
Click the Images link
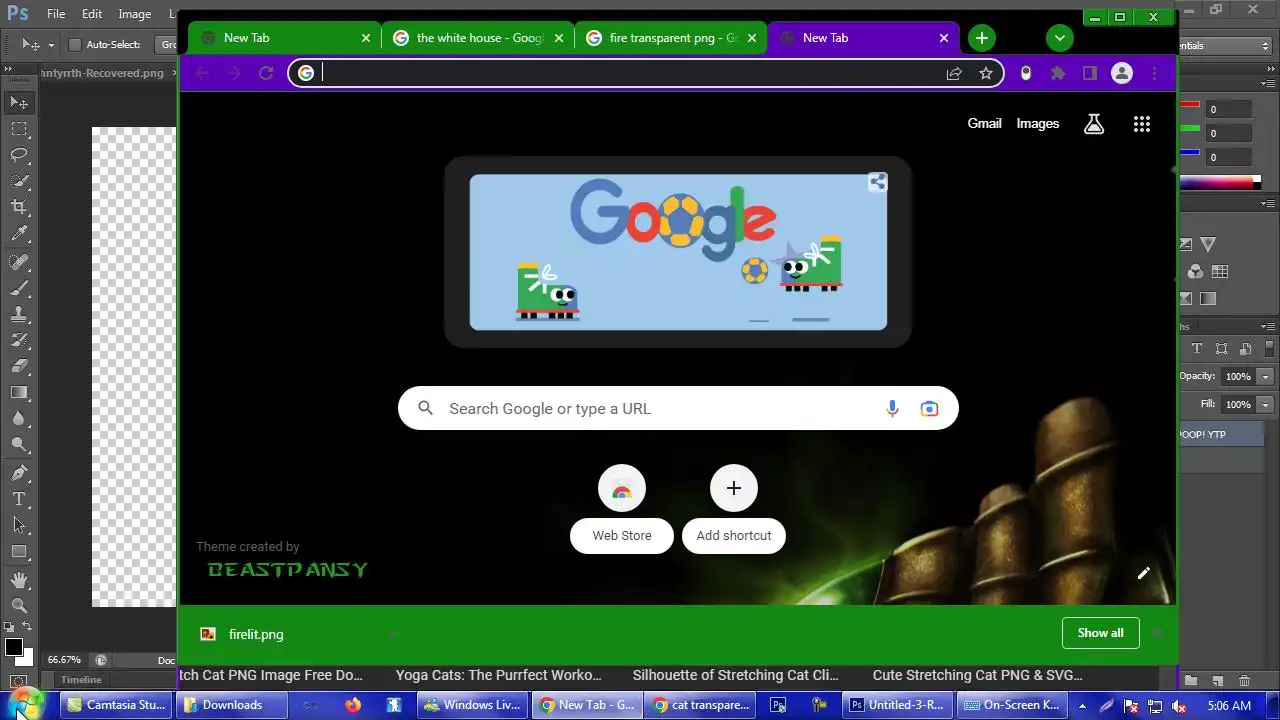[x=1038, y=123]
